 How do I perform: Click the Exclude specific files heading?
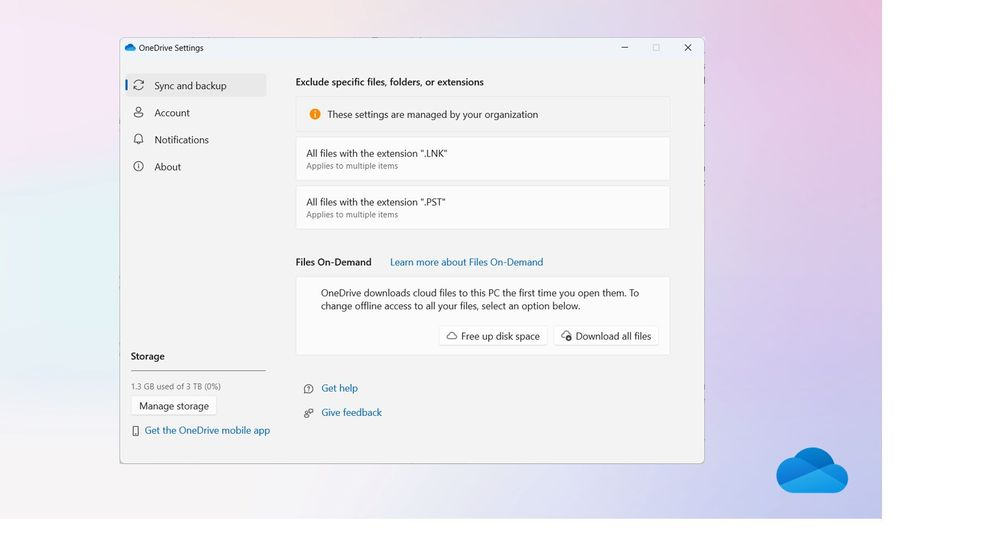point(390,82)
